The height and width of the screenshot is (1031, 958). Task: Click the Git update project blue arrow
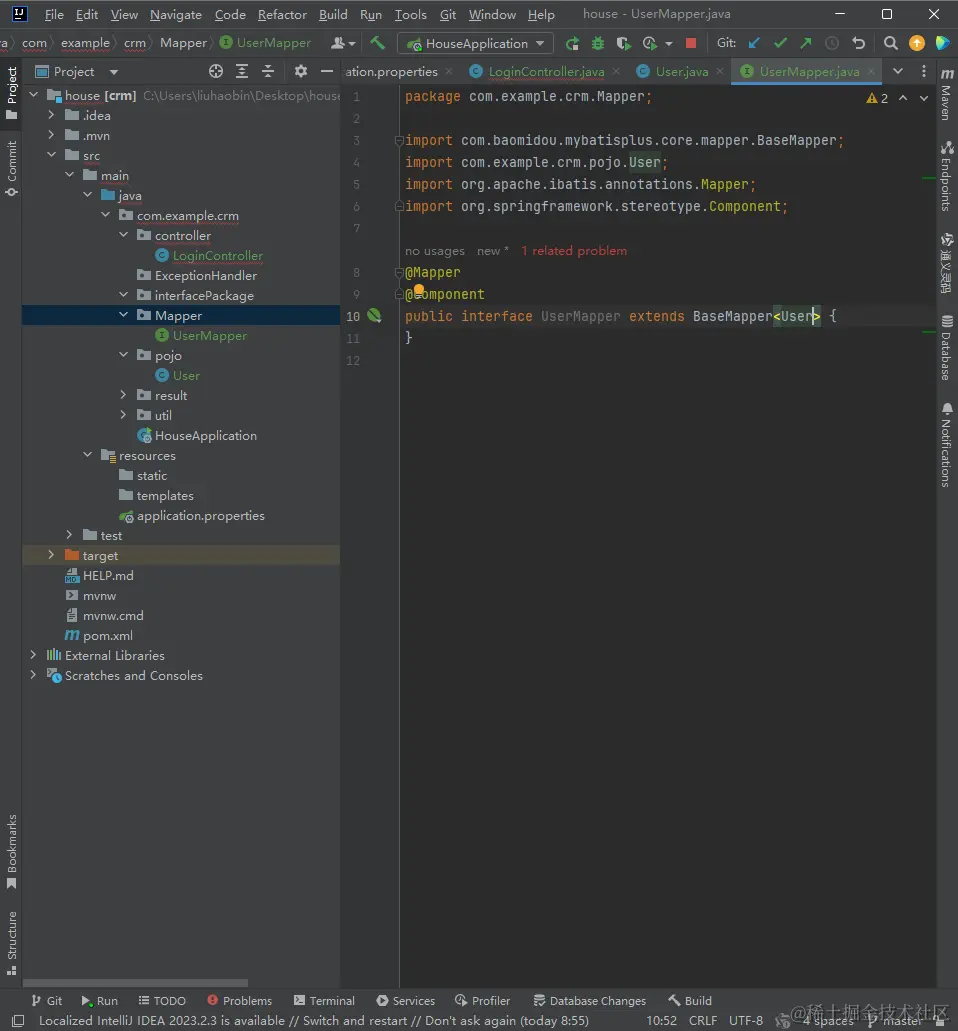[755, 43]
